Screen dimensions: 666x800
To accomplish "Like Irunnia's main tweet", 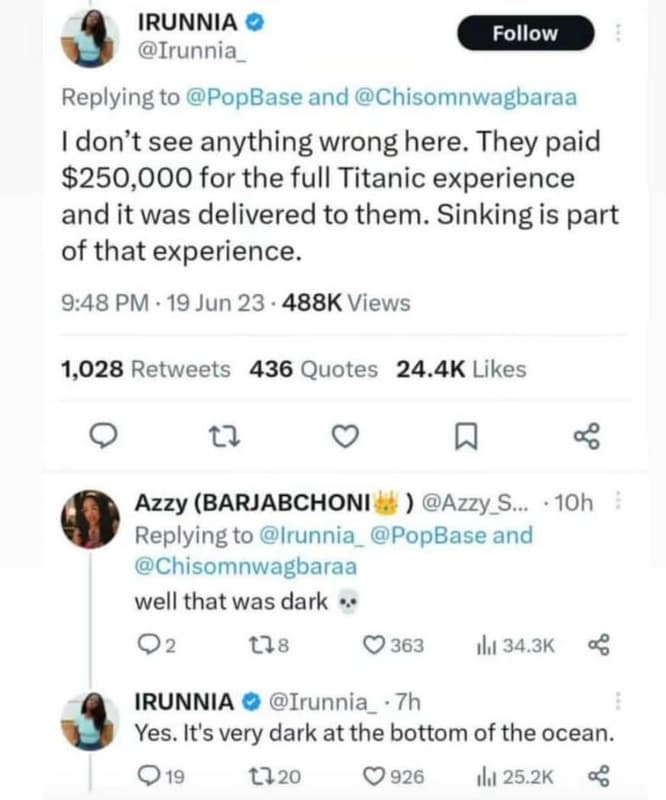I will coord(345,436).
